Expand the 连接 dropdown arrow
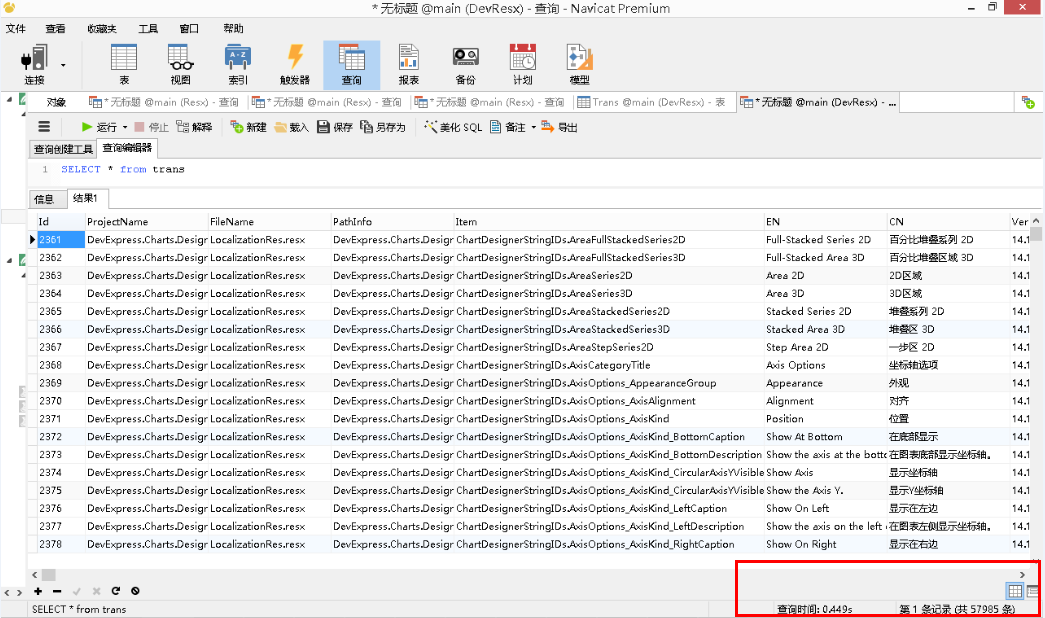The width and height of the screenshot is (1045, 618). pyautogui.click(x=63, y=65)
